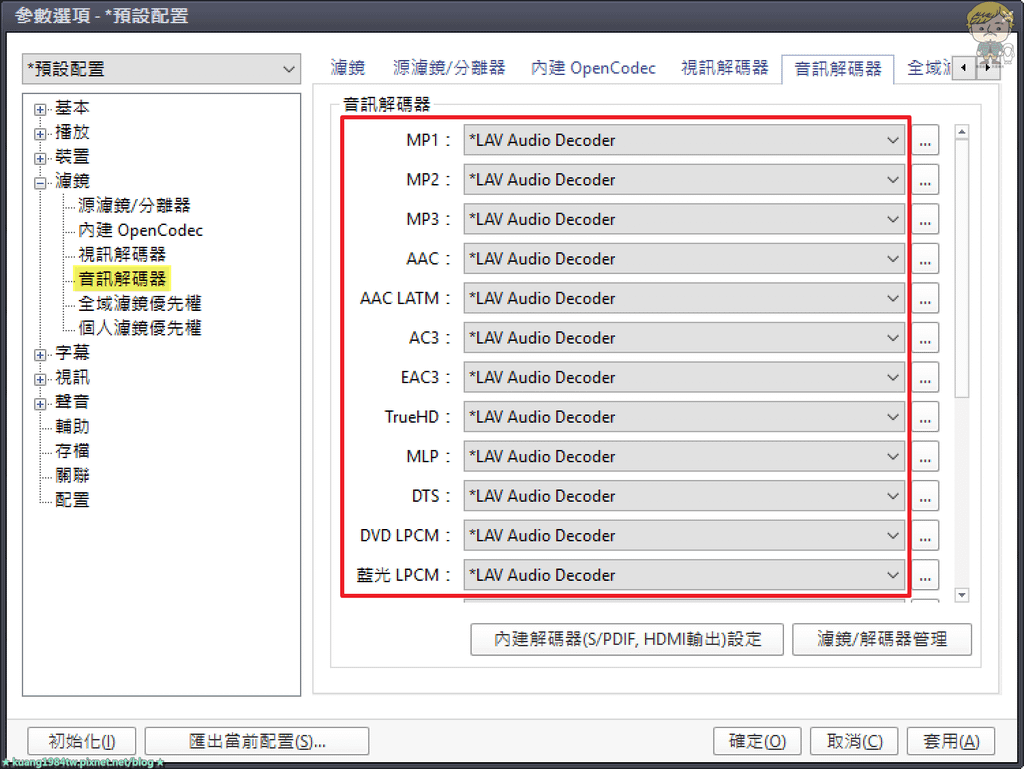Expand the 播放 tree node
The image size is (1024, 769).
point(40,134)
